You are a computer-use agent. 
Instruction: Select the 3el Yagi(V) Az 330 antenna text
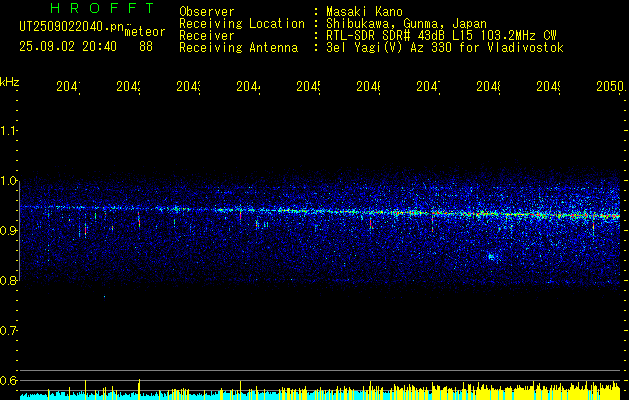coord(445,48)
